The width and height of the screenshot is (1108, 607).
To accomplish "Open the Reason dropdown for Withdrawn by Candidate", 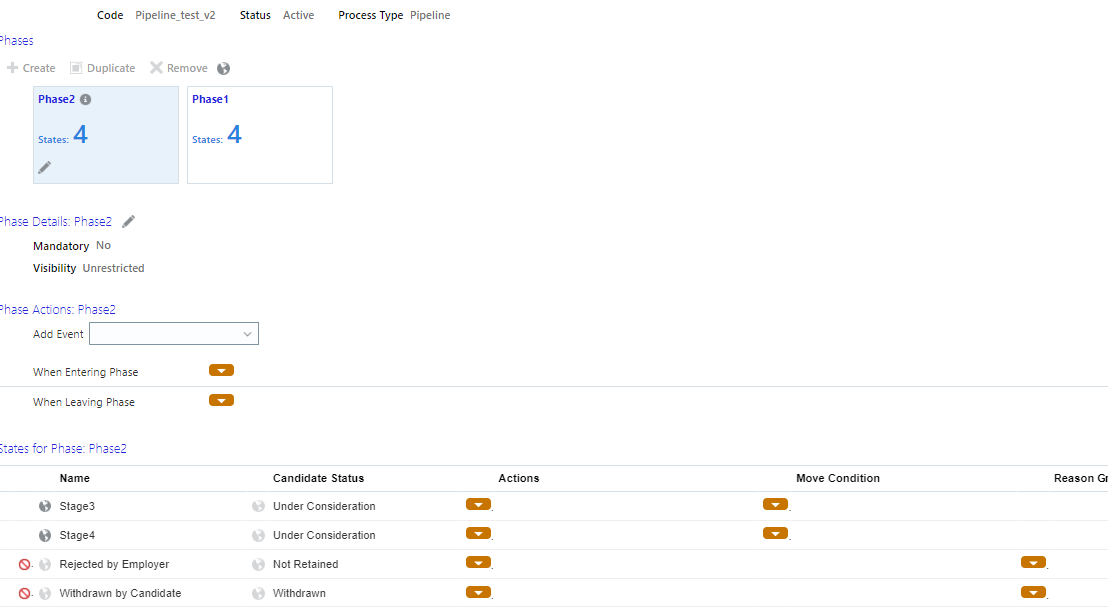I will click(x=1033, y=591).
